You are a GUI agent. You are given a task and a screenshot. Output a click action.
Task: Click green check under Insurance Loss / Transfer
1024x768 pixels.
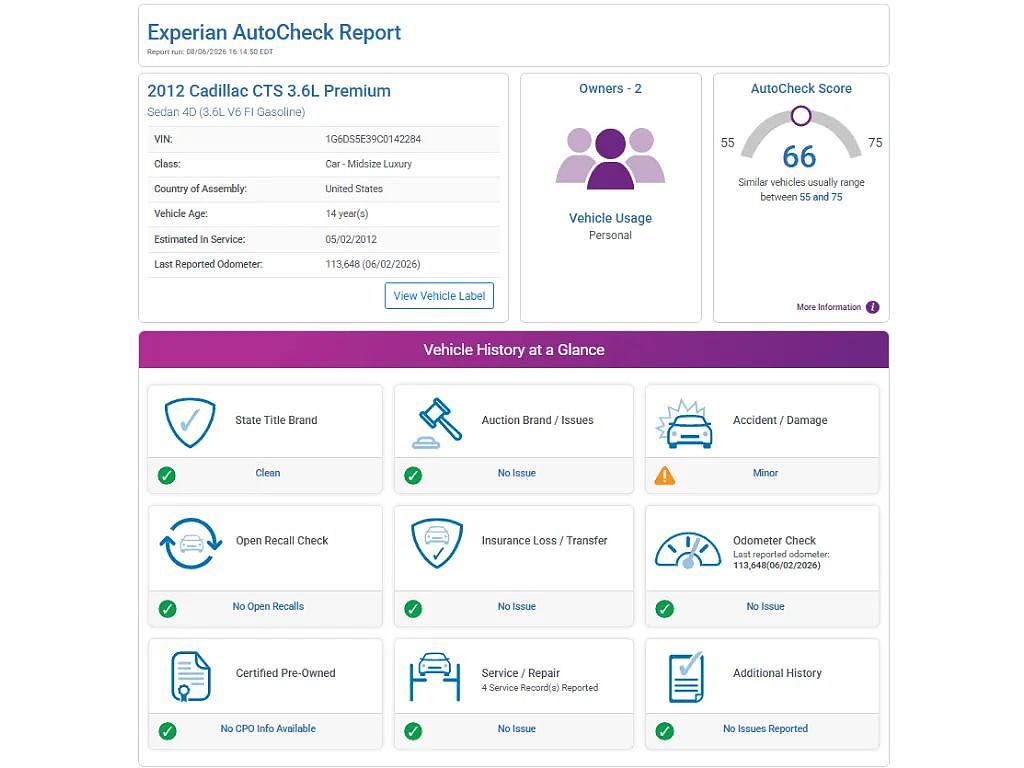[413, 609]
